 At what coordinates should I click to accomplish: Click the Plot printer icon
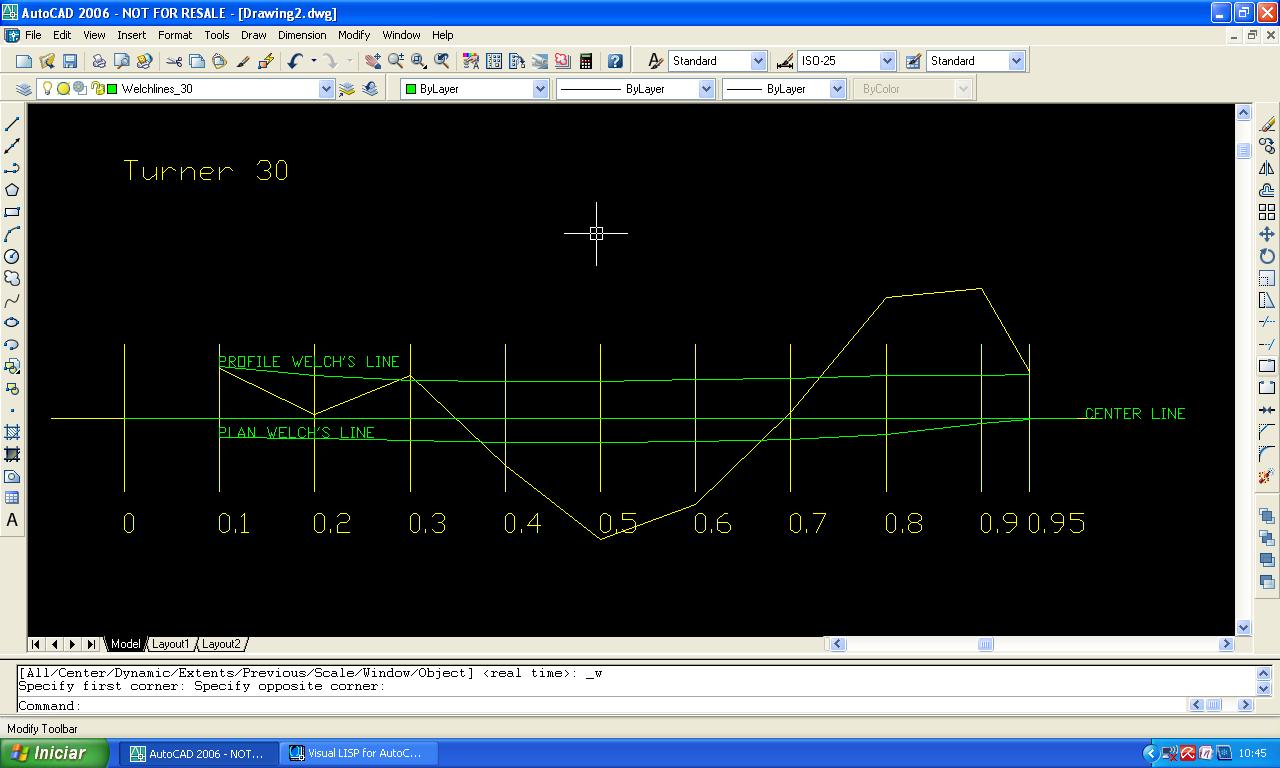(x=99, y=61)
